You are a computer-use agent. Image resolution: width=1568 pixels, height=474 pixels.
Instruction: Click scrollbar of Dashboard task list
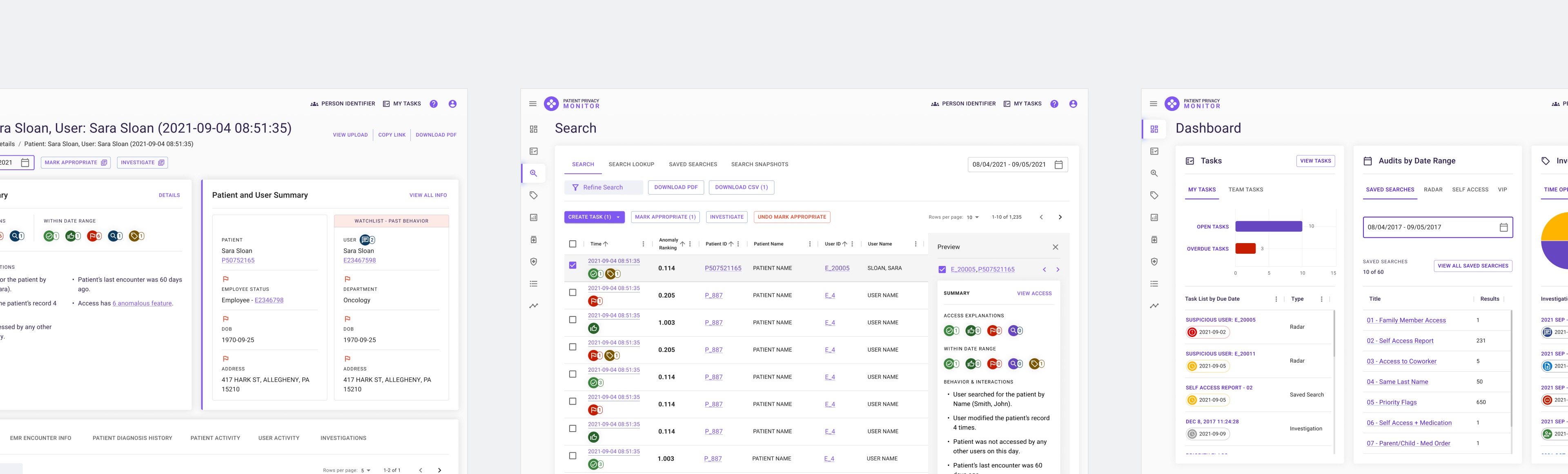(x=1334, y=334)
